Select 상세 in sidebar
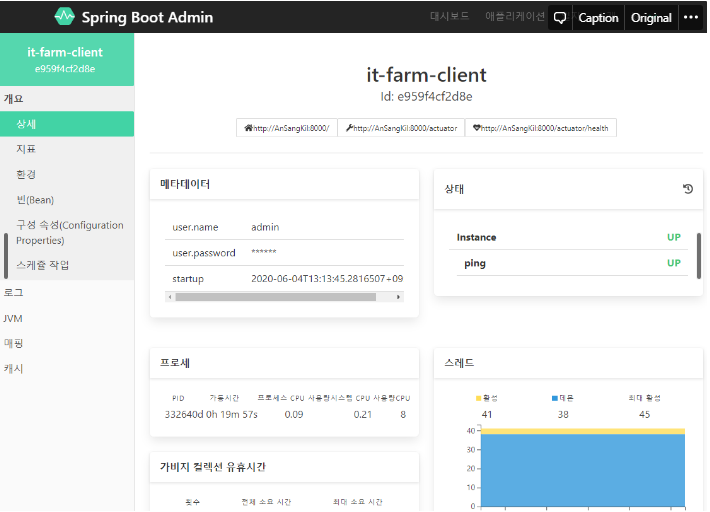This screenshot has height=512, width=710. tap(67, 124)
